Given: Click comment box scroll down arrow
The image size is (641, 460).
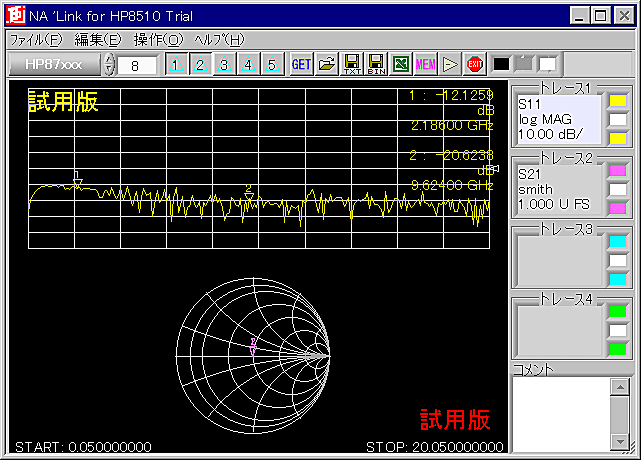Looking at the screenshot, I should (620, 442).
